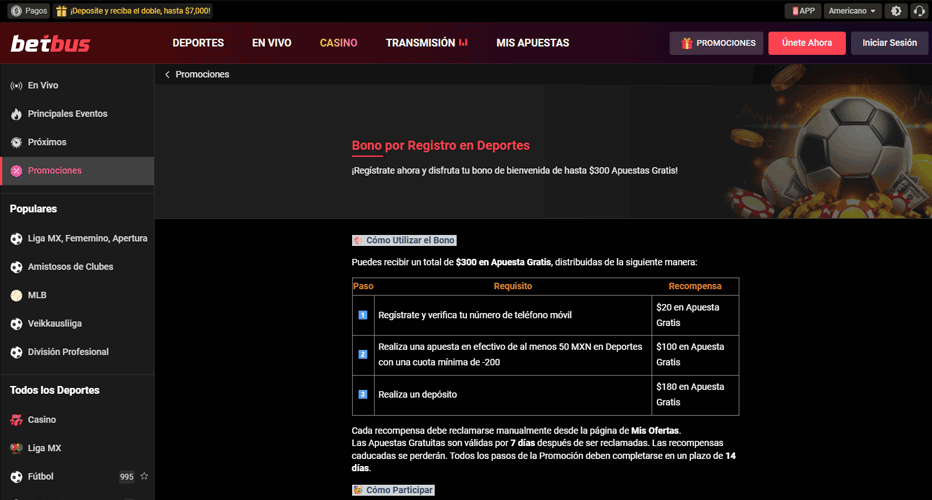Open Liga MX in Todos los Deportes
The image size is (932, 500).
click(x=77, y=448)
